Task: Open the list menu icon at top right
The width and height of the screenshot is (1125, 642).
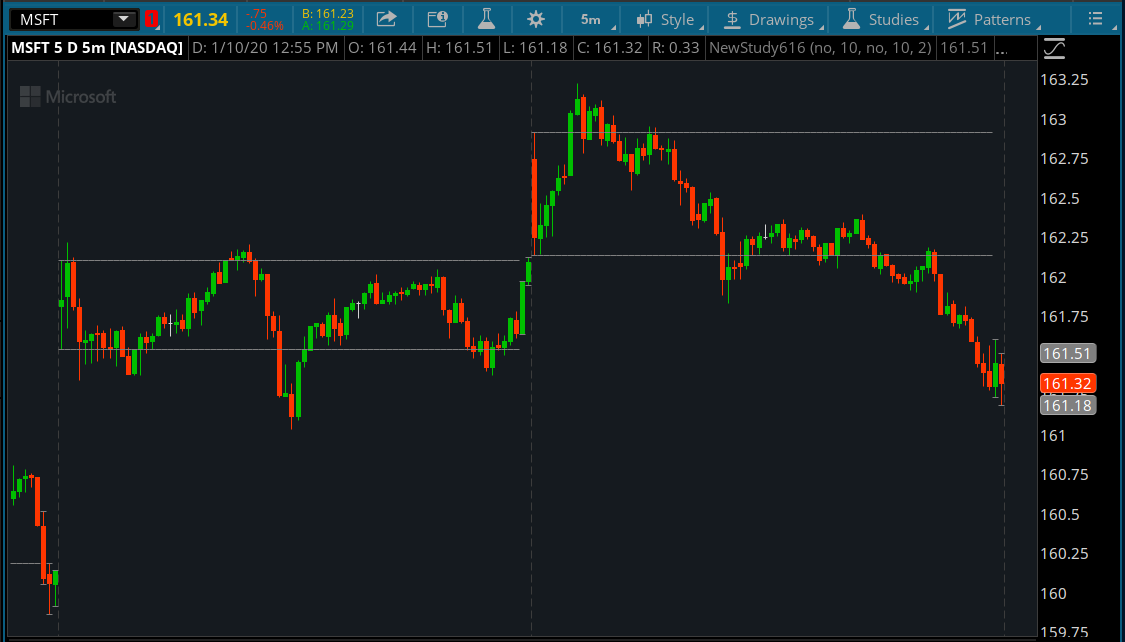Action: click(x=1096, y=19)
